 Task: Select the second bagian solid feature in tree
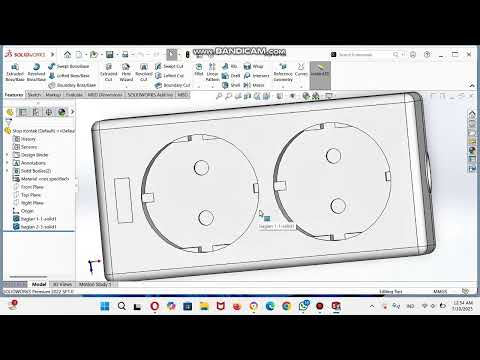(x=35, y=227)
